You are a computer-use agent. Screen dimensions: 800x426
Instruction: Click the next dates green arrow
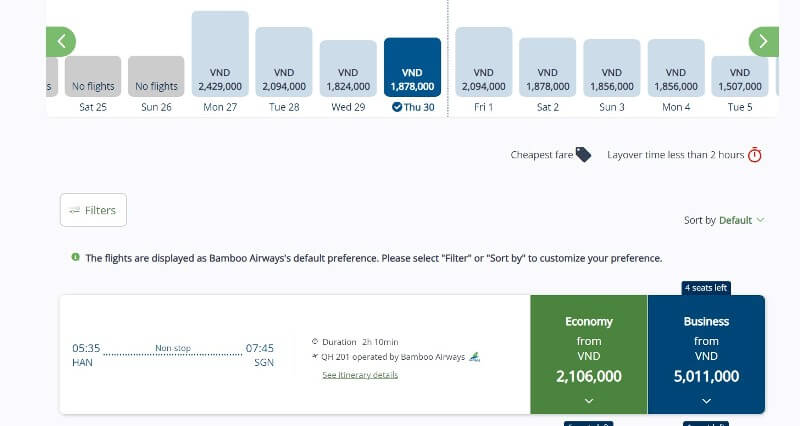pos(763,41)
